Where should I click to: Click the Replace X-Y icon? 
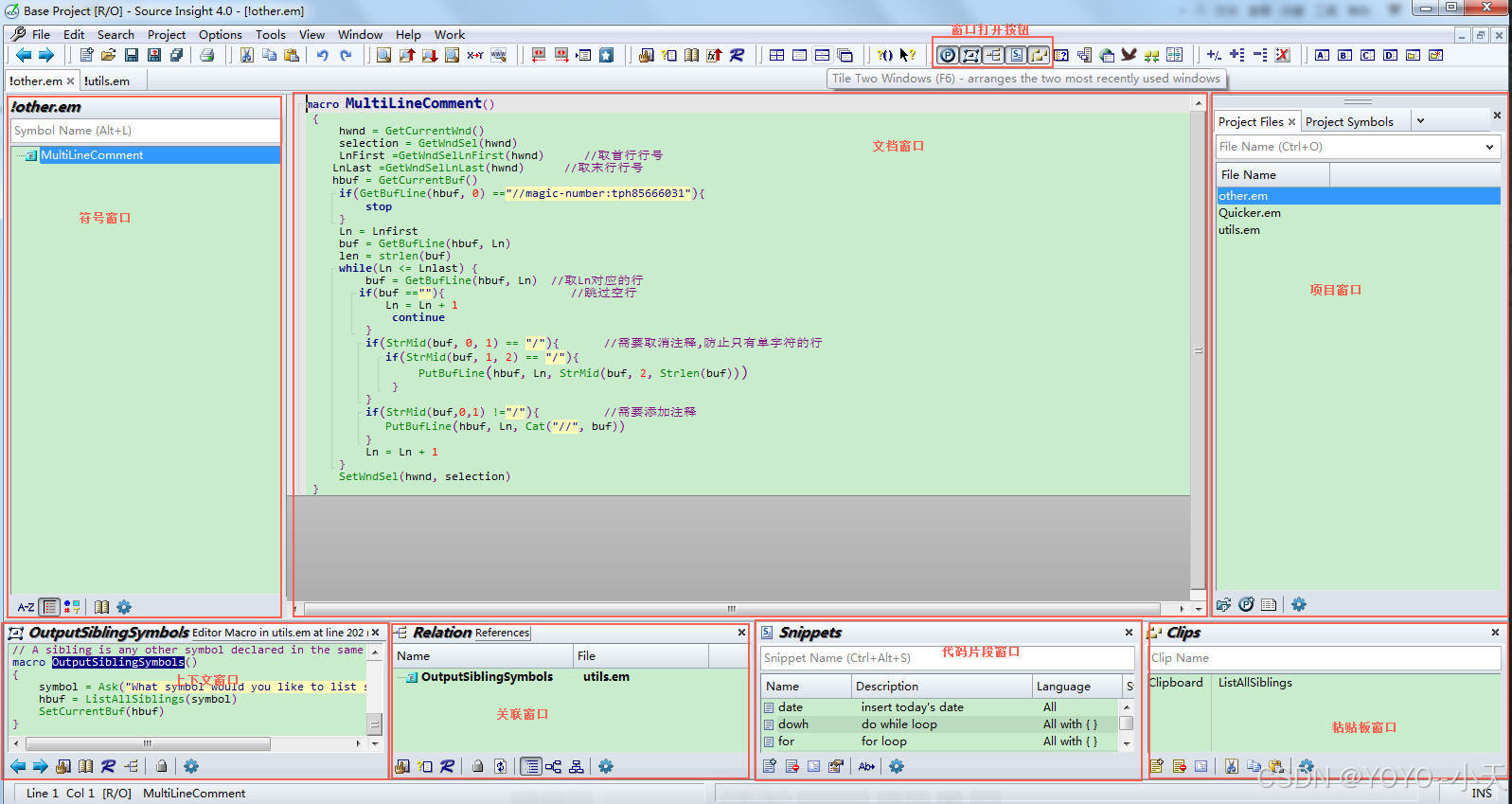(475, 55)
